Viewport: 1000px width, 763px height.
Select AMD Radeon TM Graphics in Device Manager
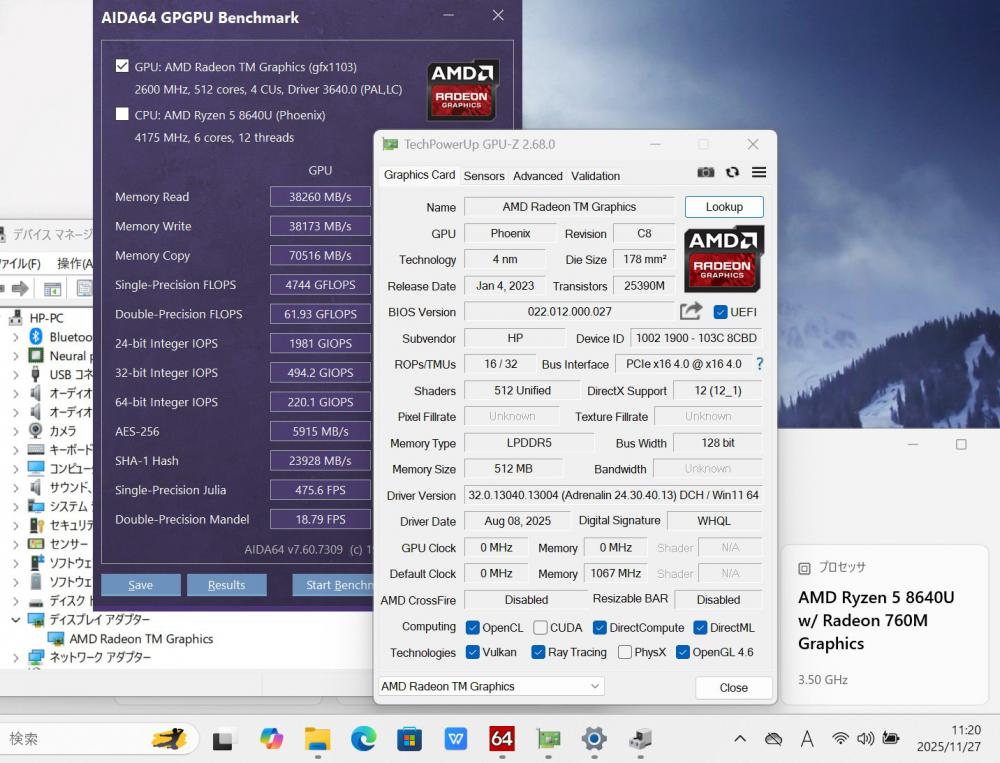pos(141,639)
